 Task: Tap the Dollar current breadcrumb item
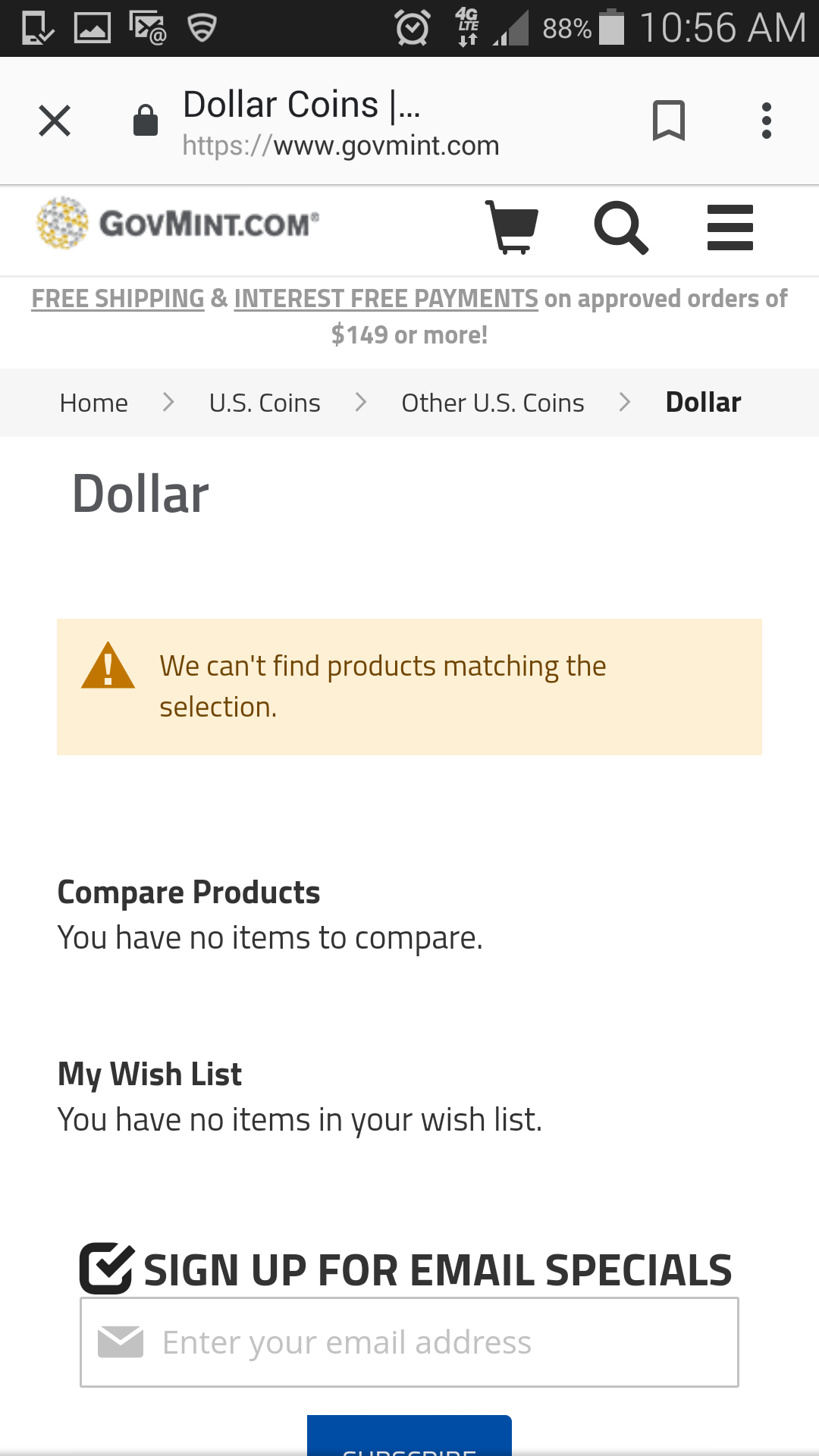coord(703,403)
